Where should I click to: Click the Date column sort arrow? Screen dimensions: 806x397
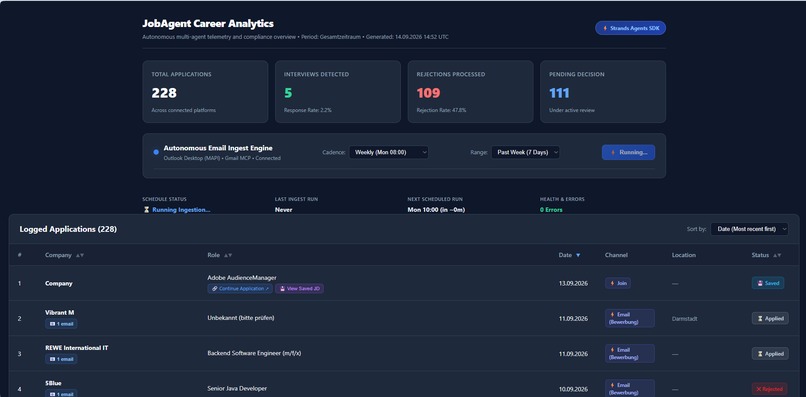point(578,255)
